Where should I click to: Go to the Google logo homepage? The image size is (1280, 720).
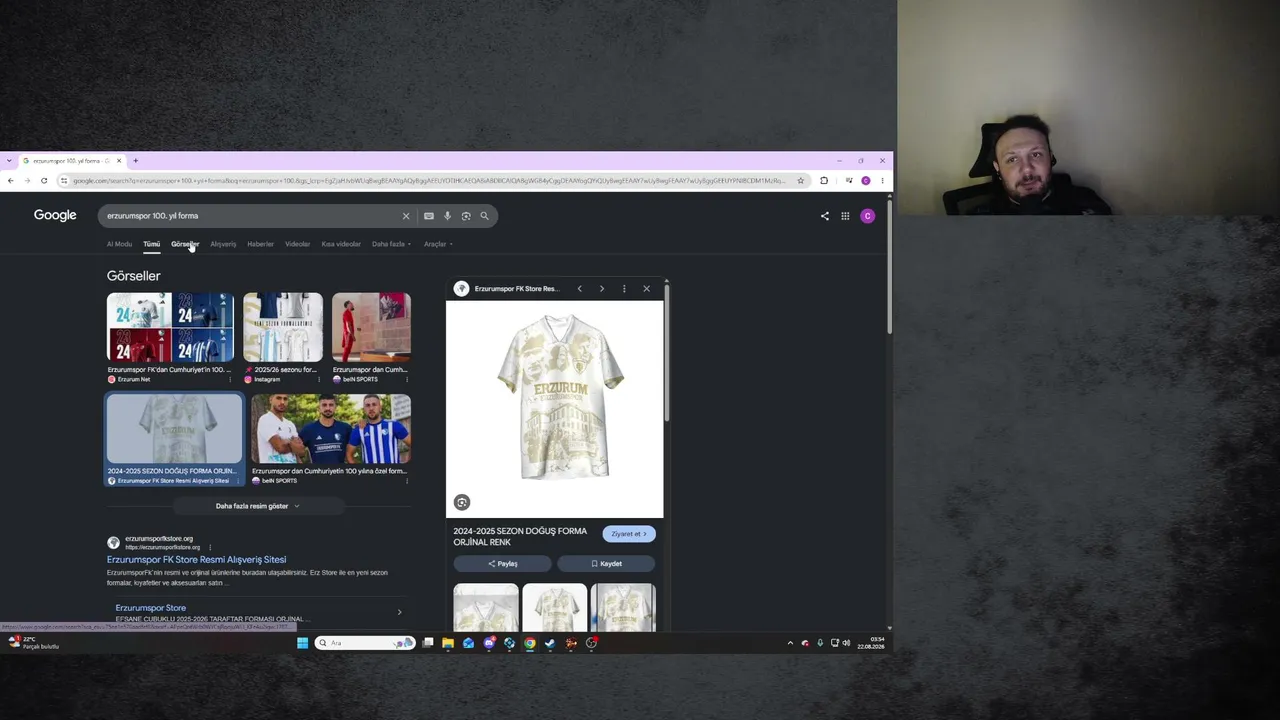point(55,216)
